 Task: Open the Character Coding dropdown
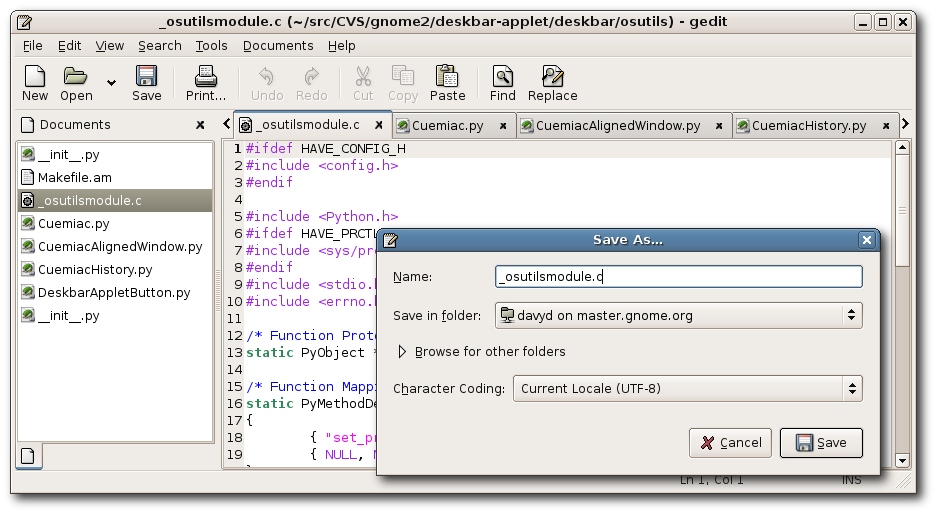(x=687, y=388)
